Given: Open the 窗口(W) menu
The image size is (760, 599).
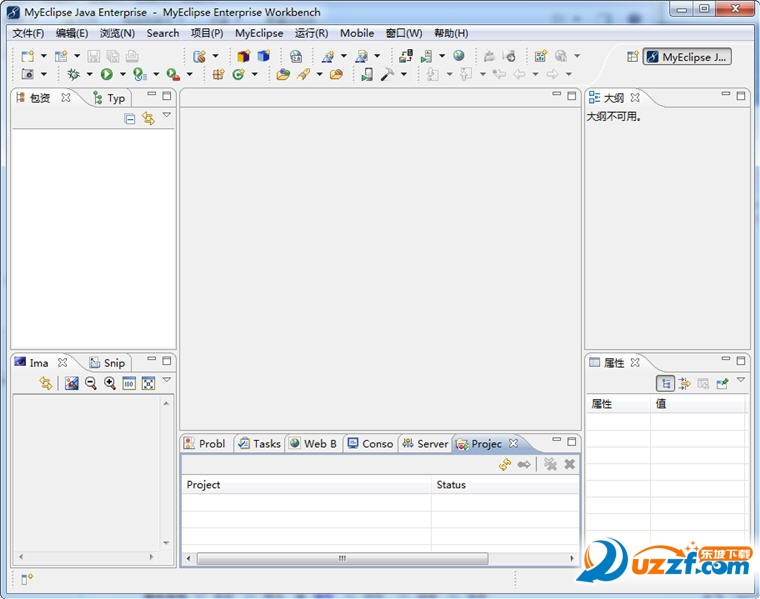Looking at the screenshot, I should 404,33.
